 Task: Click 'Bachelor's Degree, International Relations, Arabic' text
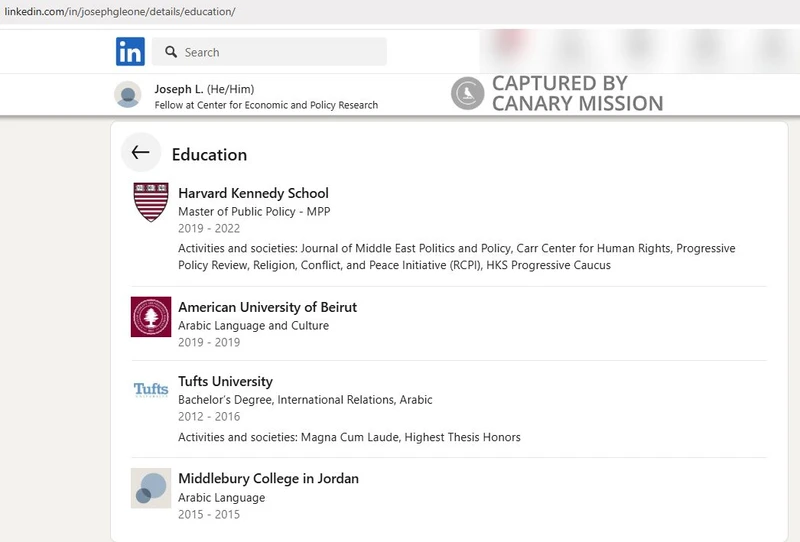305,400
